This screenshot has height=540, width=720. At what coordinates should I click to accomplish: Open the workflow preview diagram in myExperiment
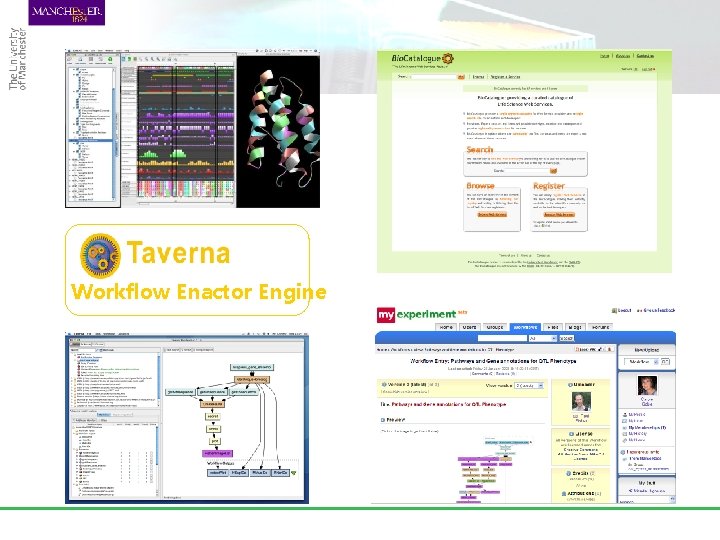coord(494,470)
